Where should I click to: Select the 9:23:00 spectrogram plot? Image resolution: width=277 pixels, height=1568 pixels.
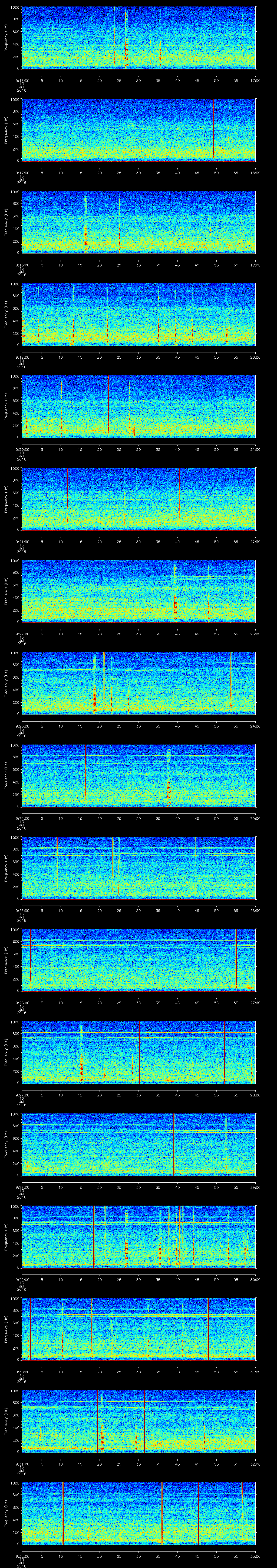pyautogui.click(x=138, y=682)
